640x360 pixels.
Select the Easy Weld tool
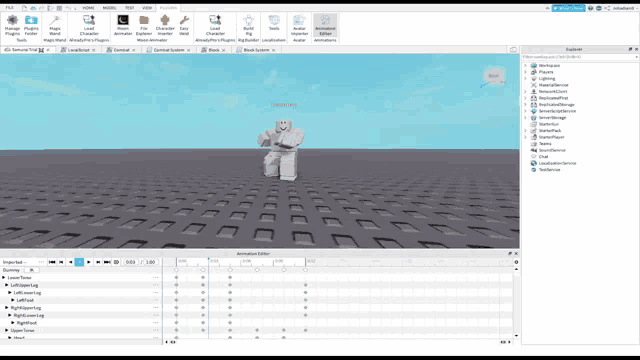184,25
